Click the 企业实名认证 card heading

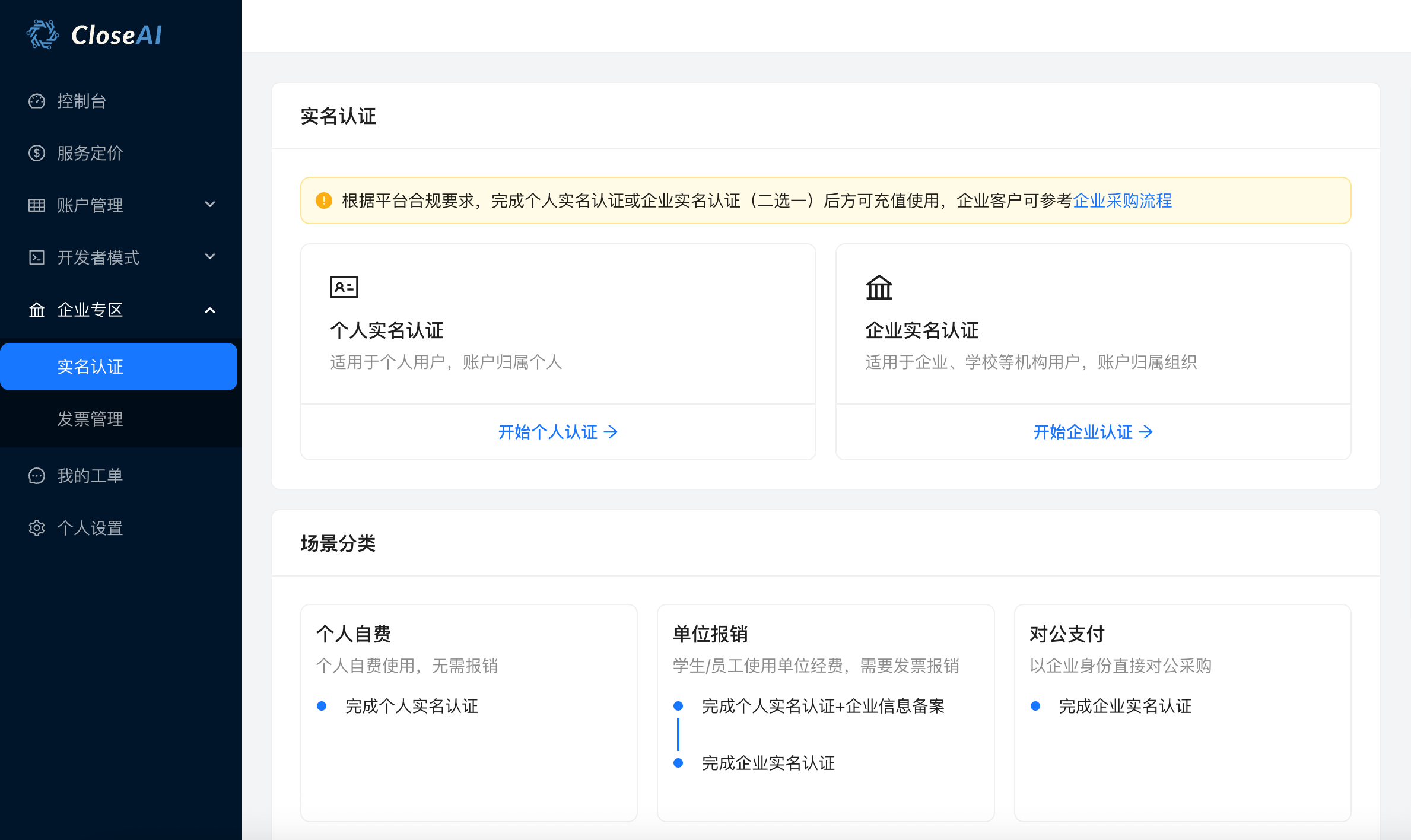[x=922, y=330]
